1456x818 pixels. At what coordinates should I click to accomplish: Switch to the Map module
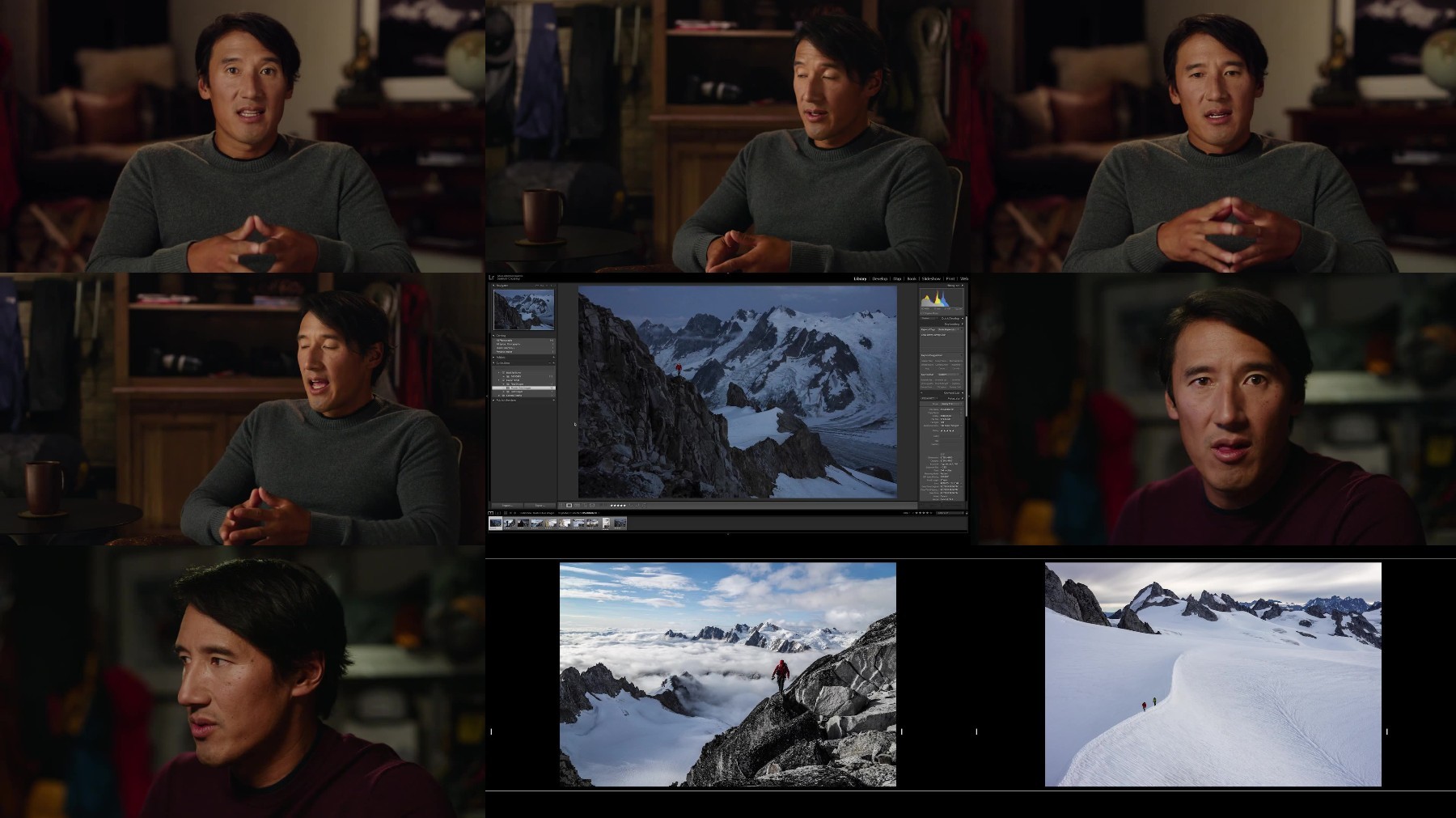point(897,278)
